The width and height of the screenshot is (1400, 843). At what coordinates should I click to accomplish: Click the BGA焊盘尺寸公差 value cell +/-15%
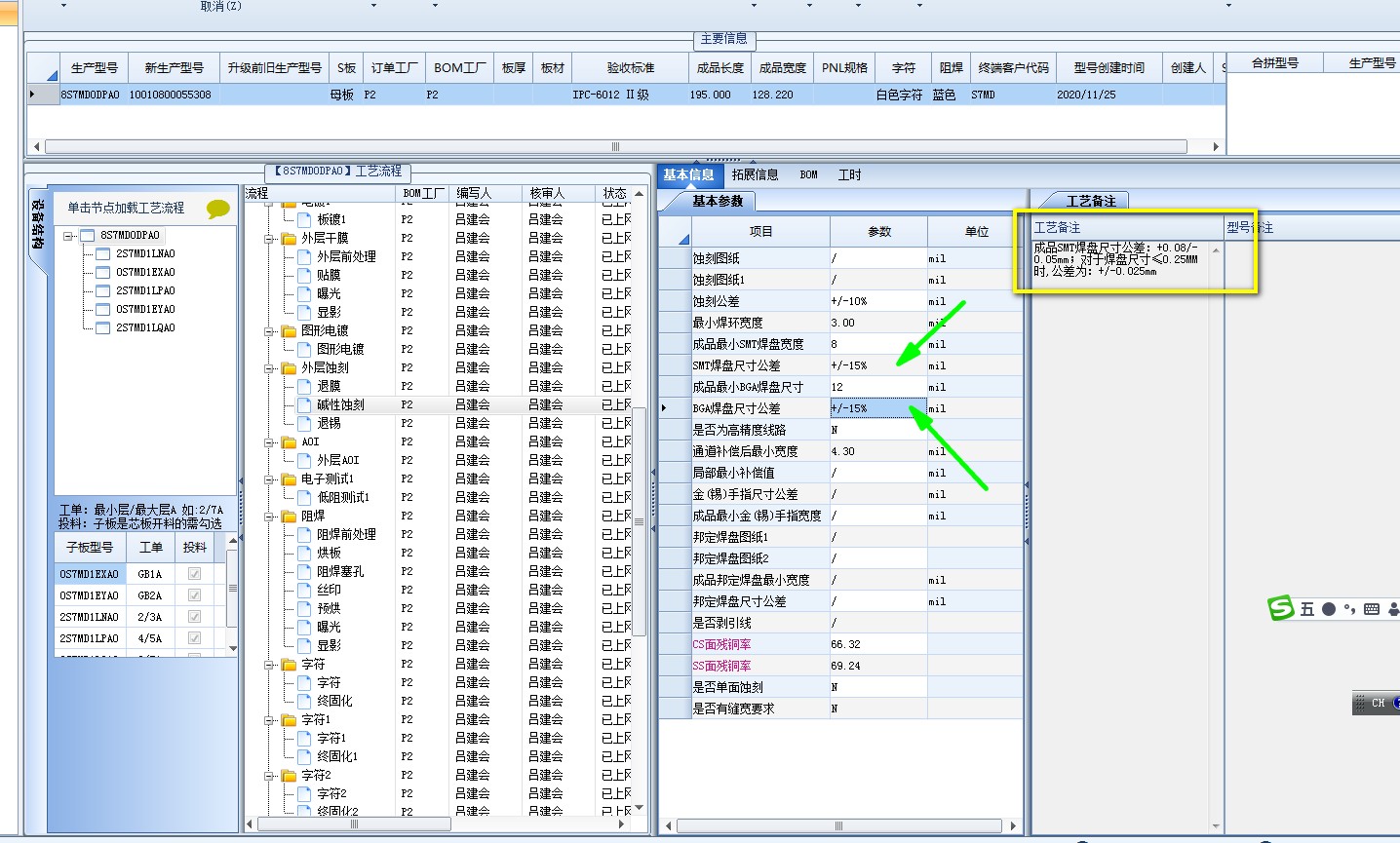click(x=878, y=408)
